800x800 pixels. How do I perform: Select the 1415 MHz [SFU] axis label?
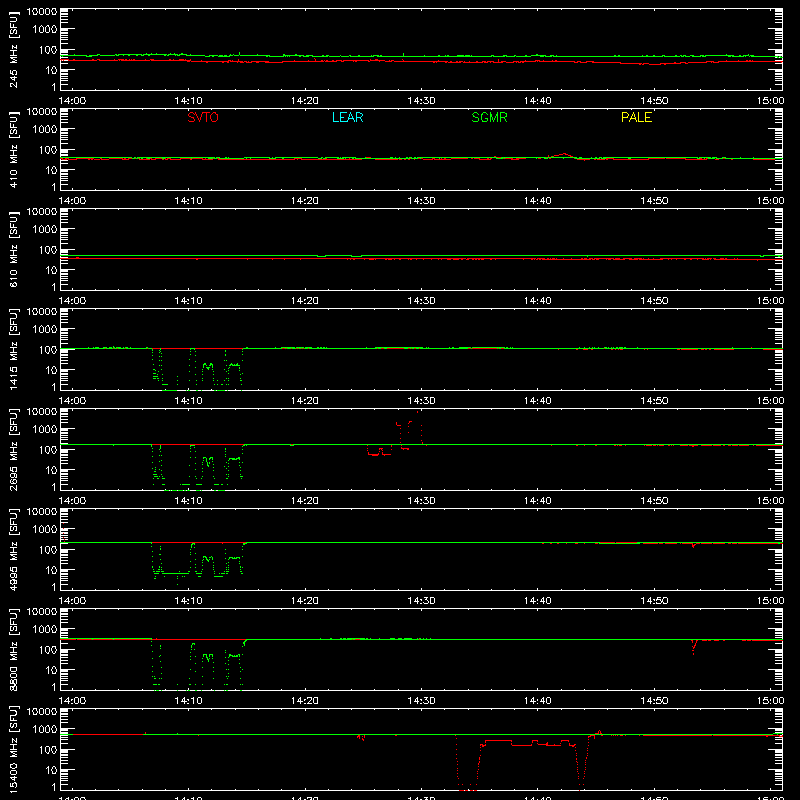[14, 350]
